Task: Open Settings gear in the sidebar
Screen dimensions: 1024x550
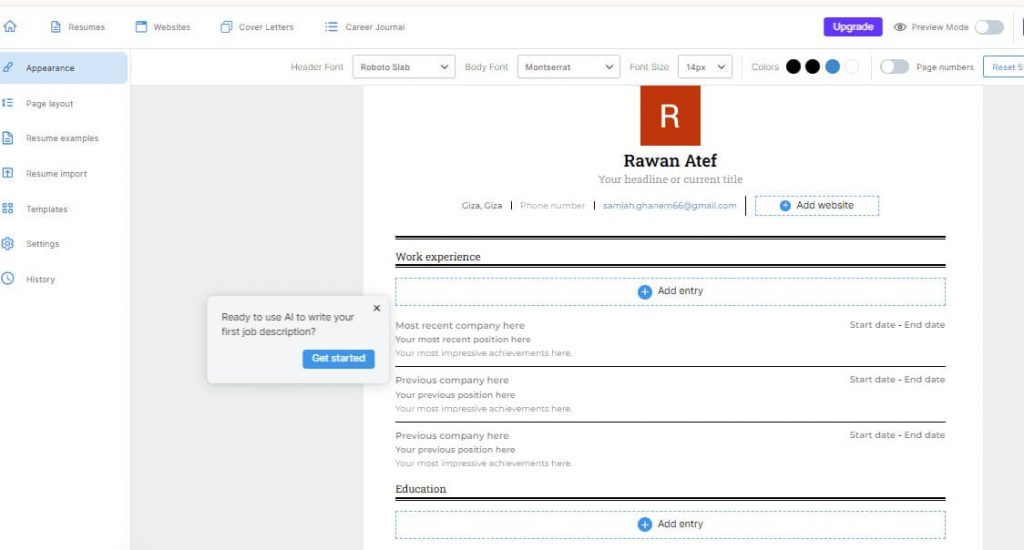Action: click(x=8, y=244)
